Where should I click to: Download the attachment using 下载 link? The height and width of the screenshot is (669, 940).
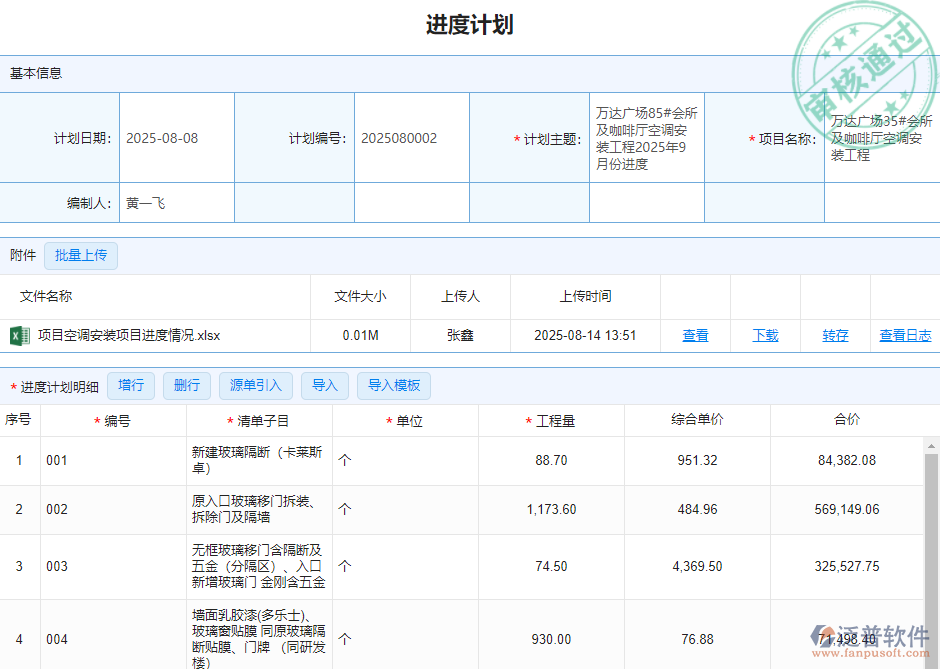tap(765, 335)
